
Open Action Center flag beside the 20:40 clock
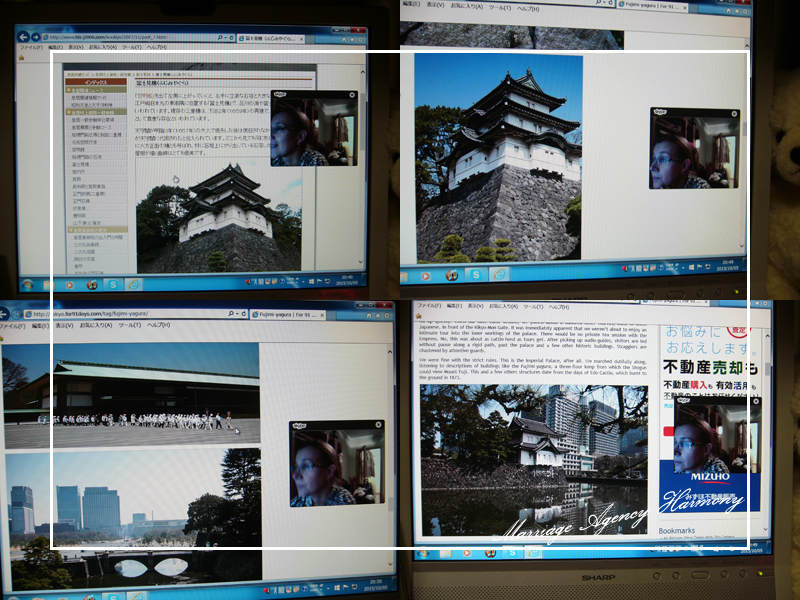tap(320, 281)
